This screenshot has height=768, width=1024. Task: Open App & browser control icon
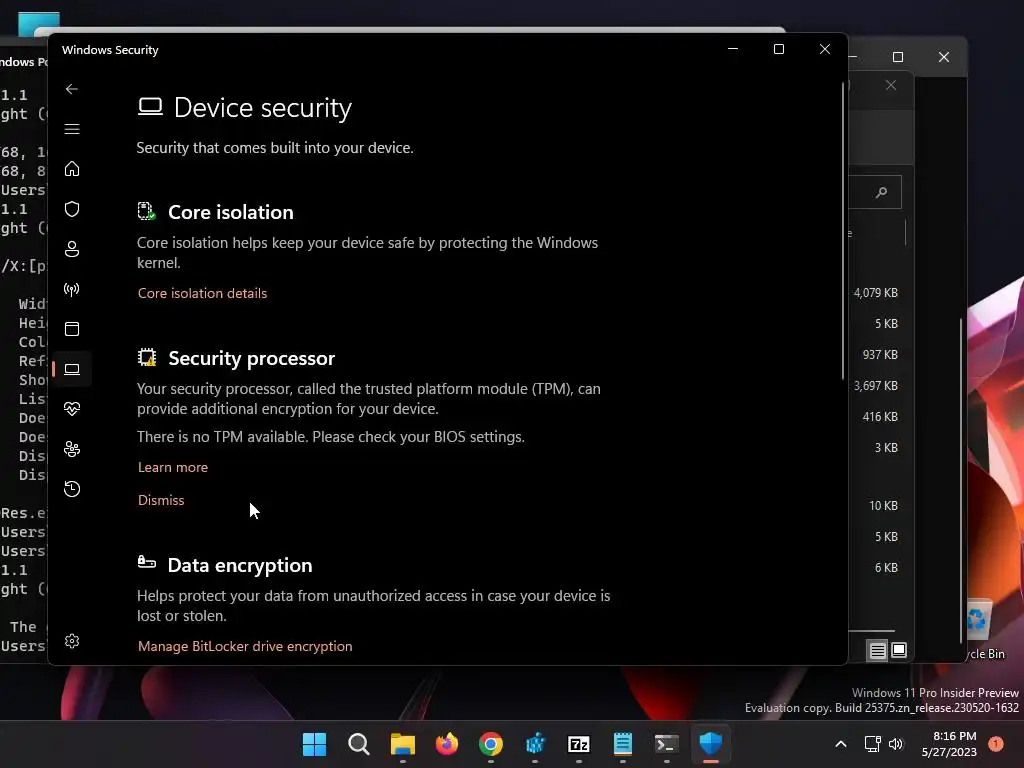tap(72, 329)
